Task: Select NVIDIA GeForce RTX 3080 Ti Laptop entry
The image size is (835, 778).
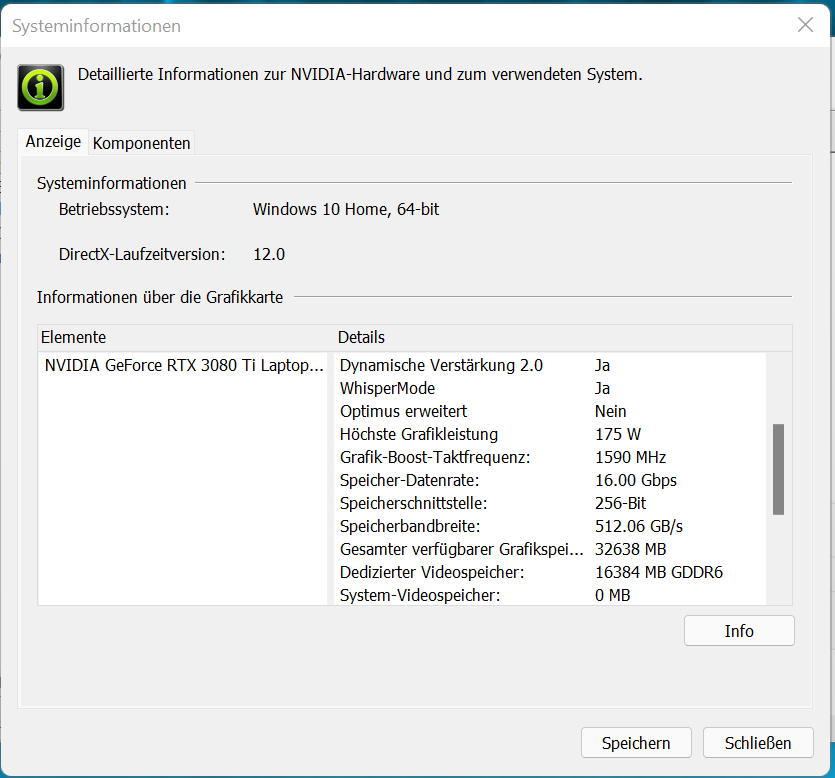Action: point(184,365)
